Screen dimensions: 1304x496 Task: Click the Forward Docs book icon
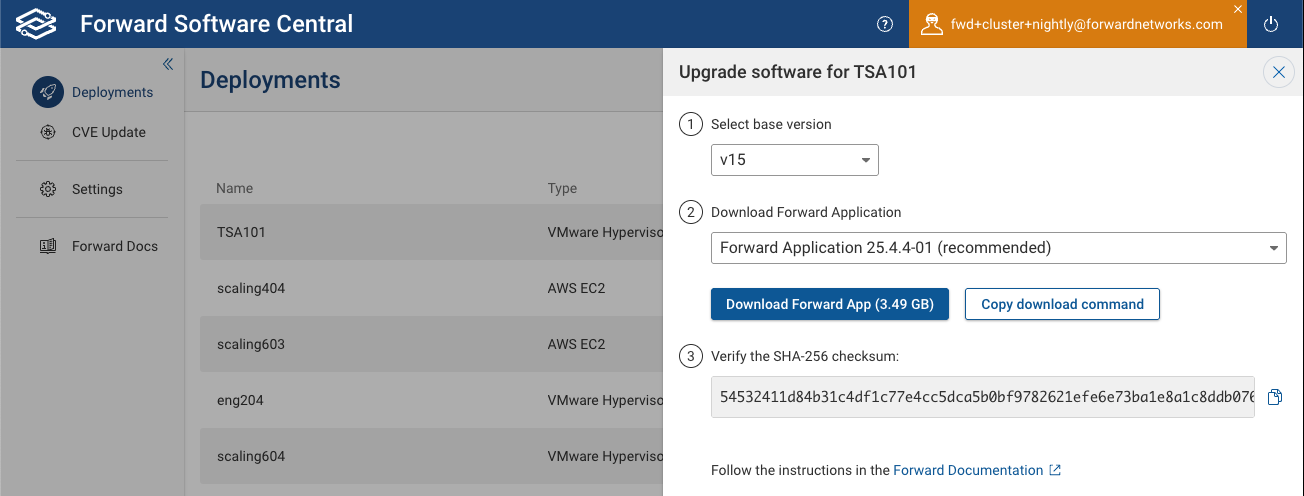tap(48, 246)
